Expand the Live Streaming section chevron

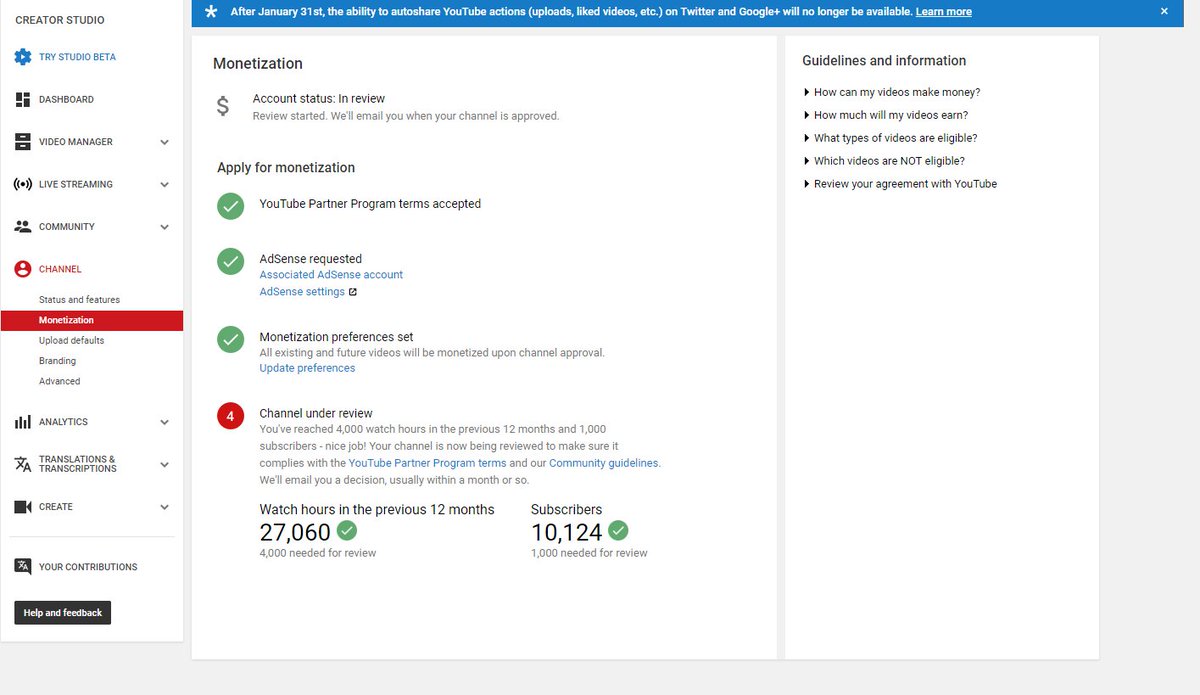pos(164,184)
